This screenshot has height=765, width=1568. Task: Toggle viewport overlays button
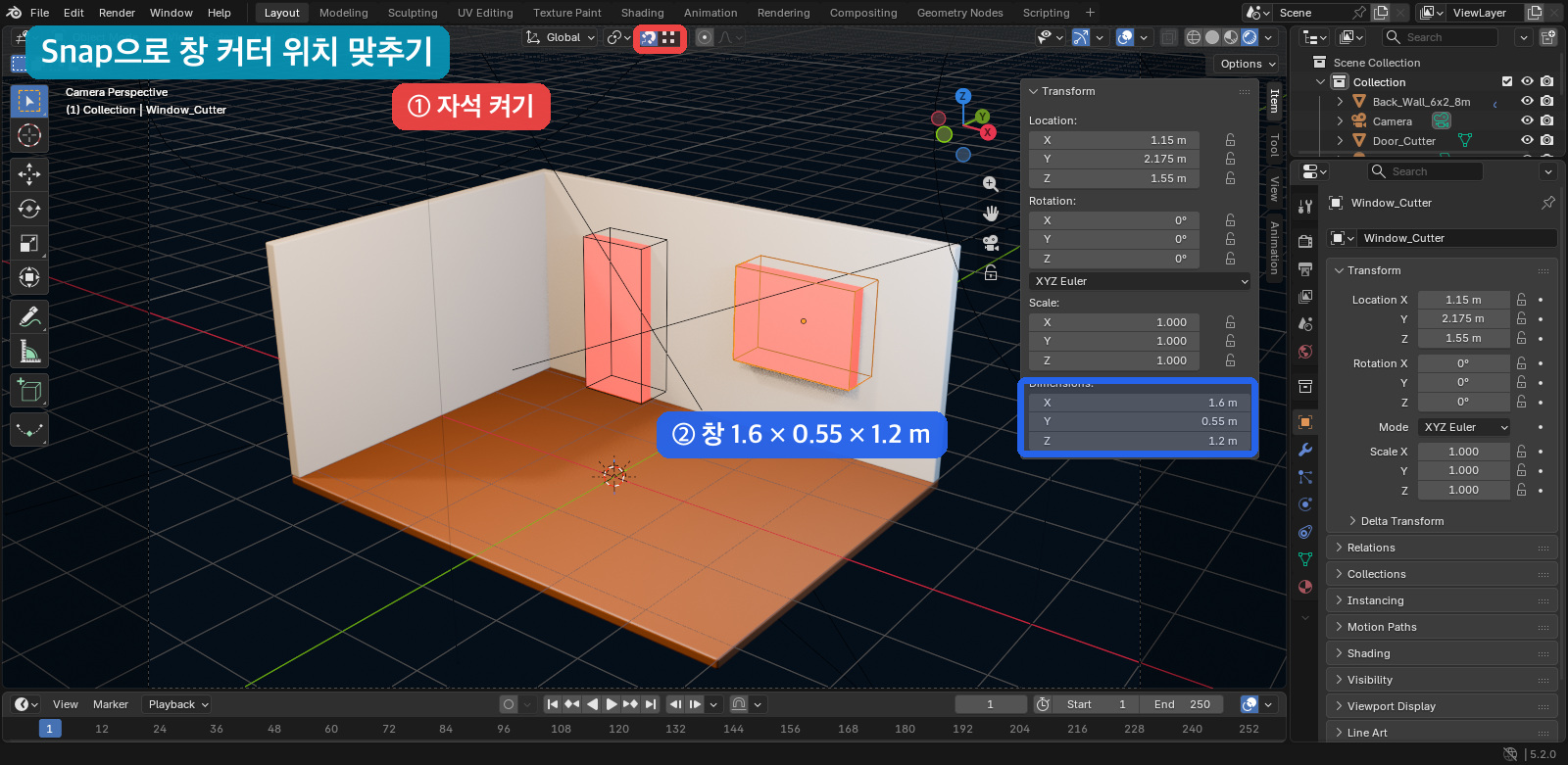tap(1125, 37)
